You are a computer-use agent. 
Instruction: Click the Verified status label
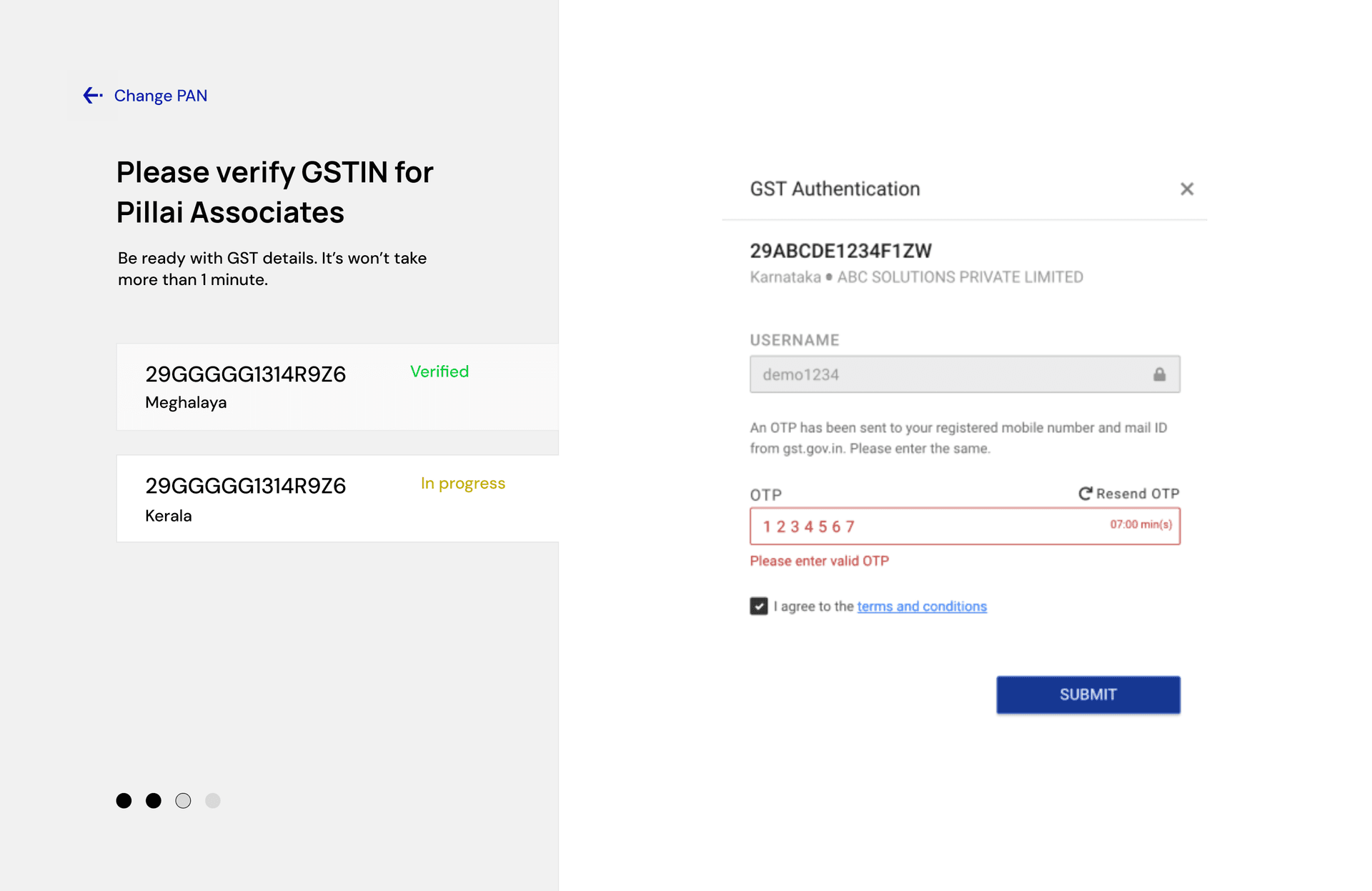pyautogui.click(x=439, y=372)
